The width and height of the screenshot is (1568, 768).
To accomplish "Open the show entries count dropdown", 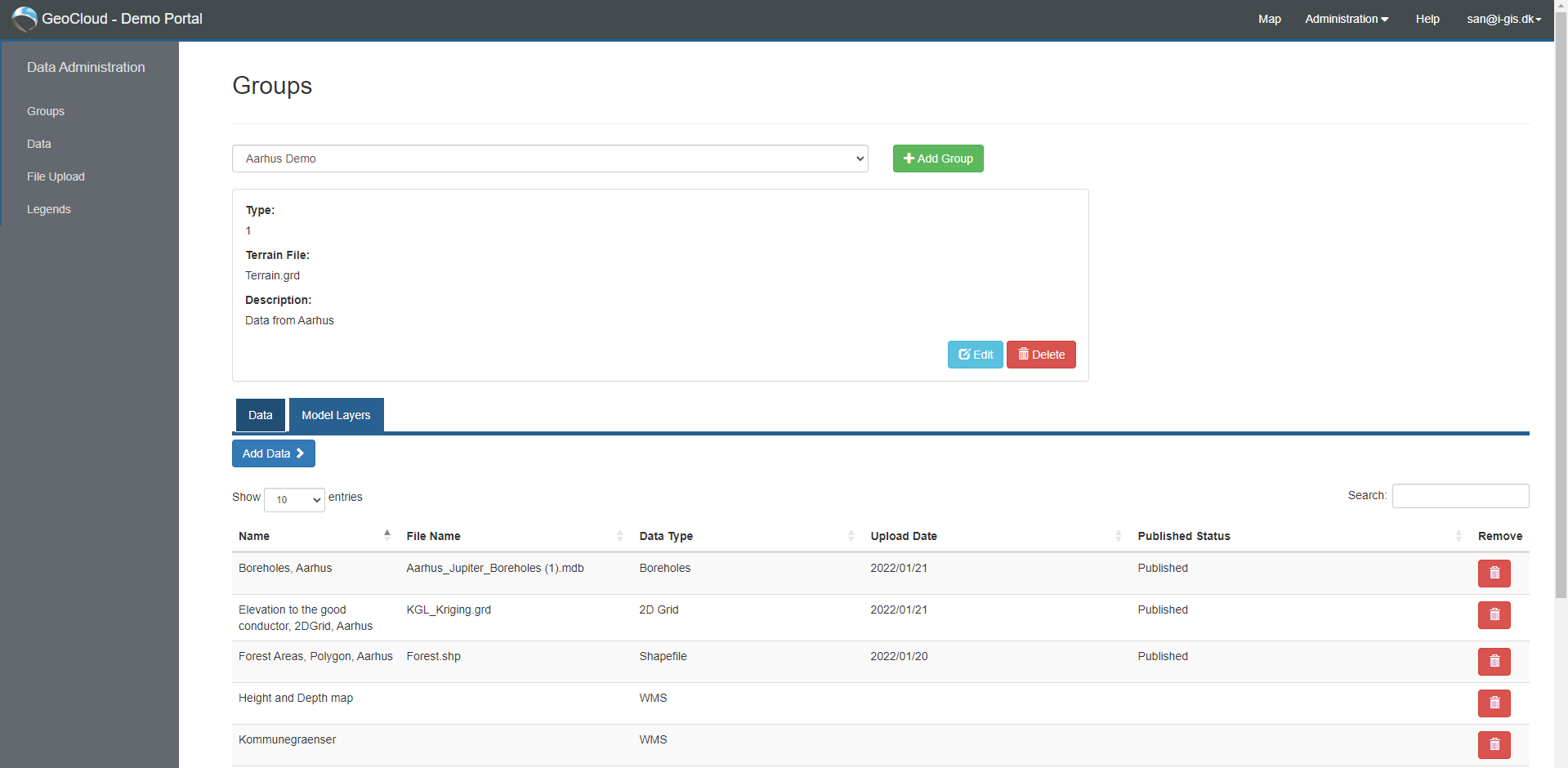I will 294,499.
